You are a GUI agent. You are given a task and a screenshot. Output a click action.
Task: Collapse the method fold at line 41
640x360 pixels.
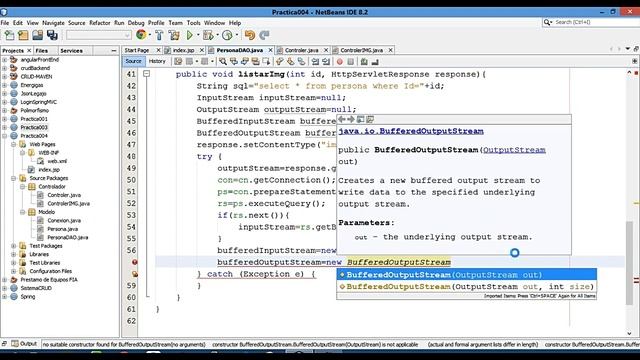coord(146,74)
